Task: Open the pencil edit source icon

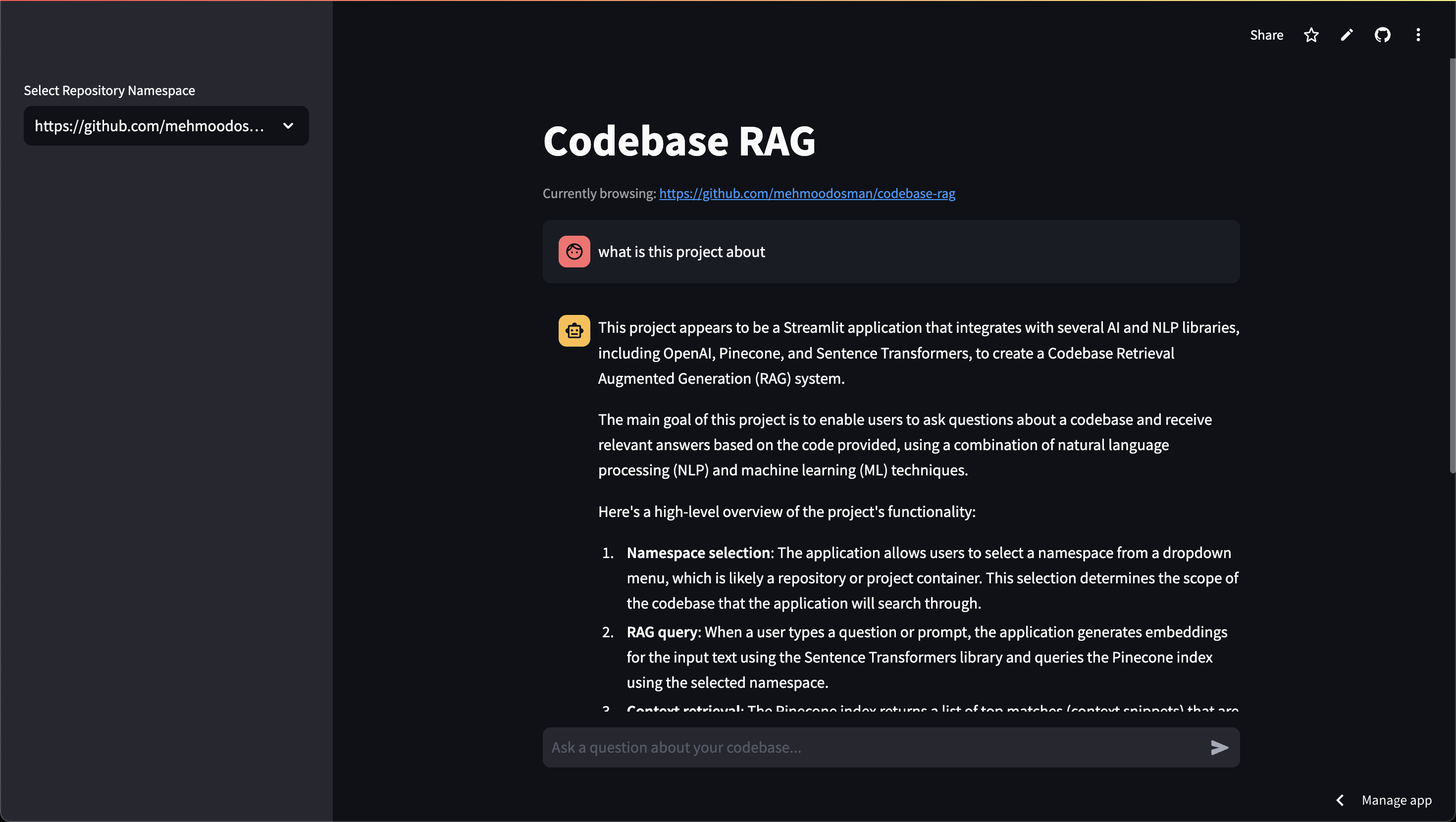Action: (1347, 35)
